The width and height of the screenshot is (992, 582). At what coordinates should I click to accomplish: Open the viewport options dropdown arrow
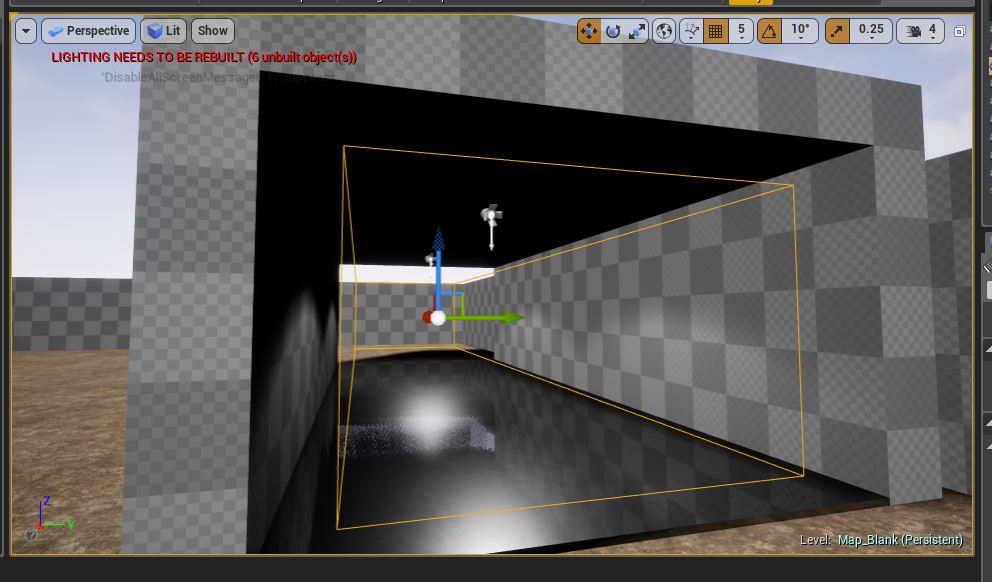pos(26,30)
